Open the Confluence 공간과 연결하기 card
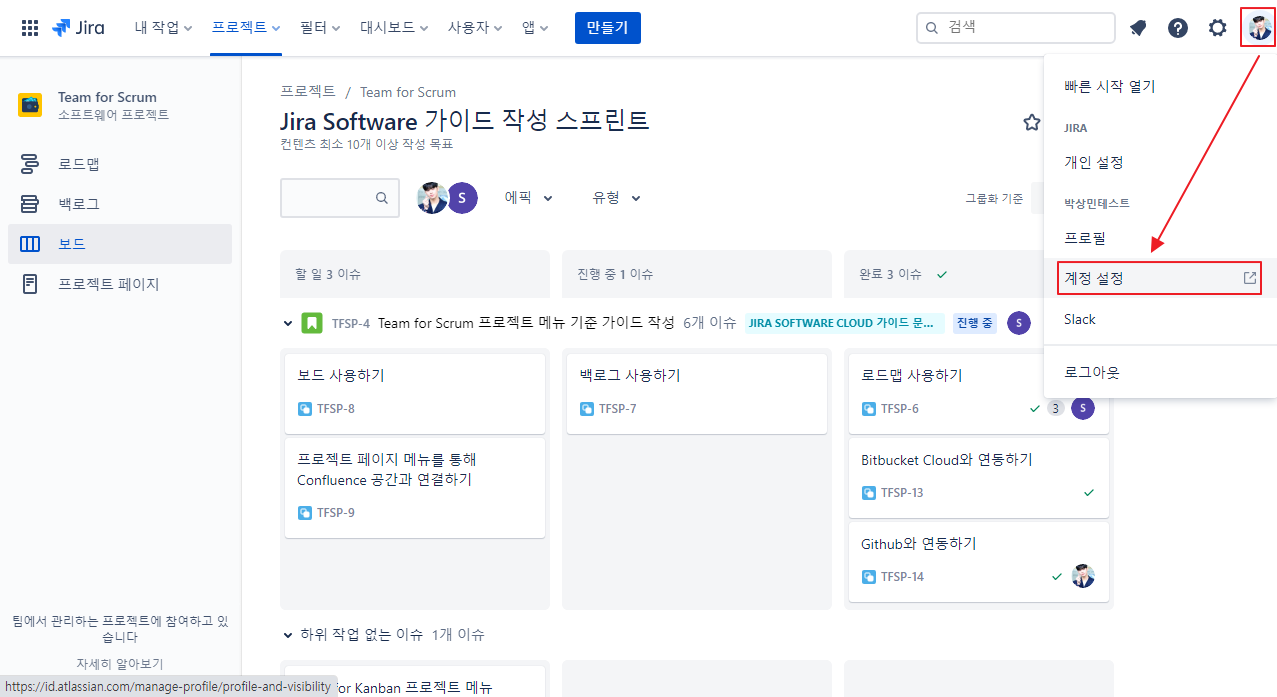Viewport: 1277px width, 697px height. [x=415, y=487]
